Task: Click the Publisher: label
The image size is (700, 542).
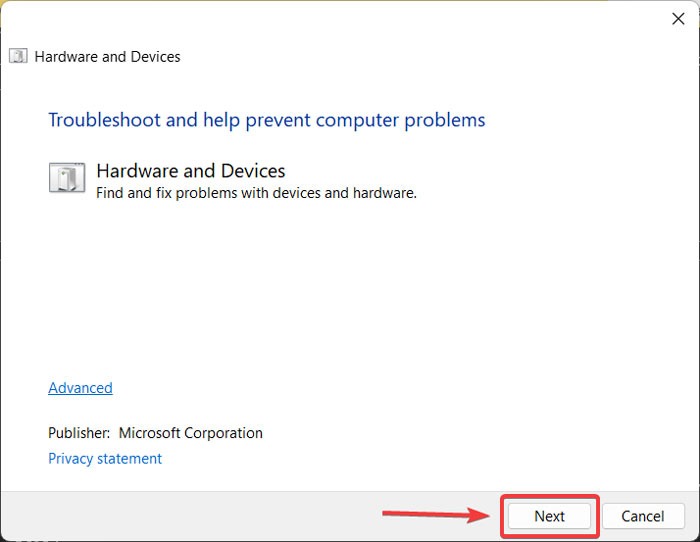Action: [79, 433]
